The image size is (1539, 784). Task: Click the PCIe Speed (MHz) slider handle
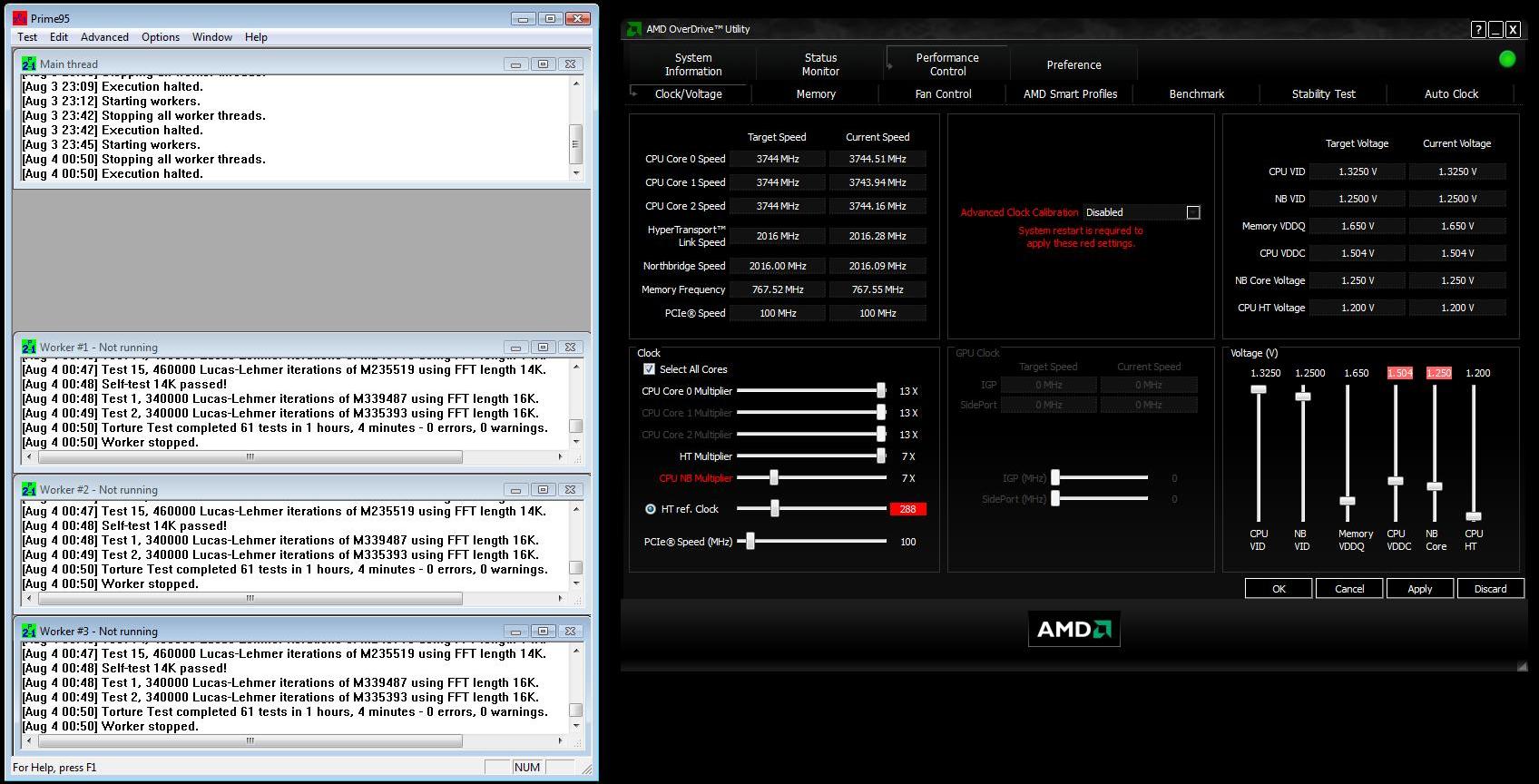pos(750,542)
